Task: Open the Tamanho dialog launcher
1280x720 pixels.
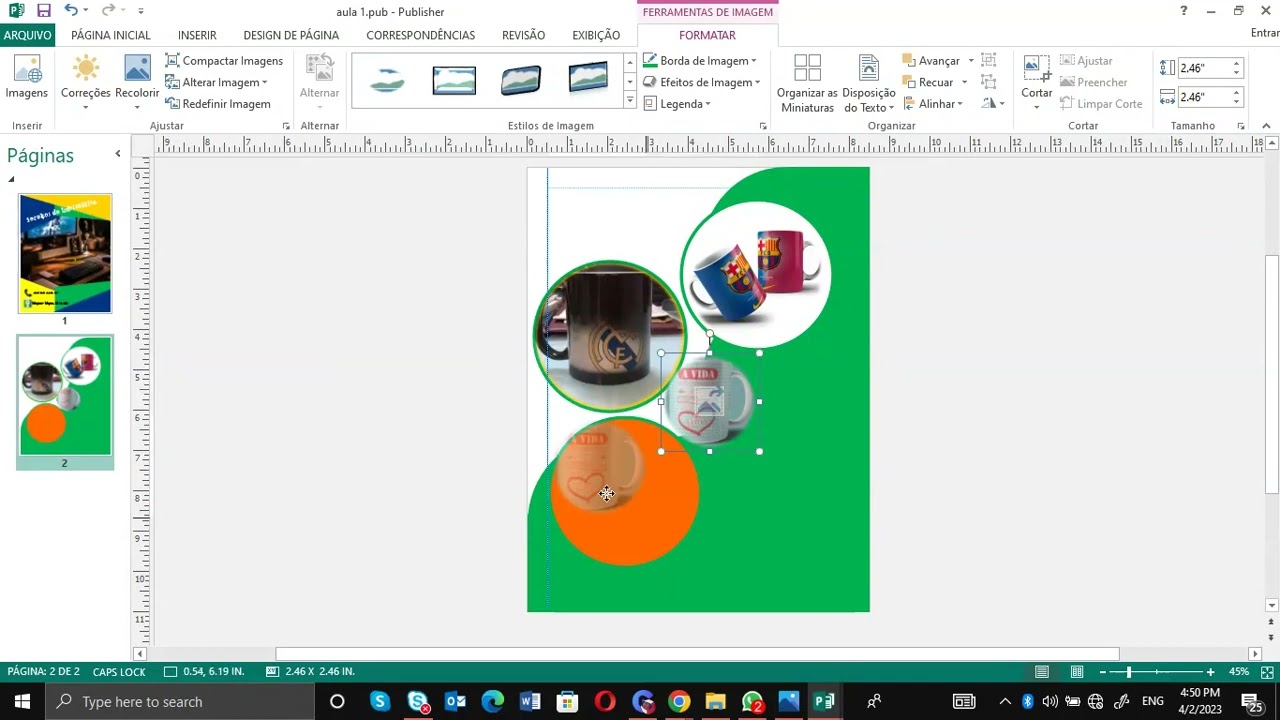Action: click(x=1241, y=126)
